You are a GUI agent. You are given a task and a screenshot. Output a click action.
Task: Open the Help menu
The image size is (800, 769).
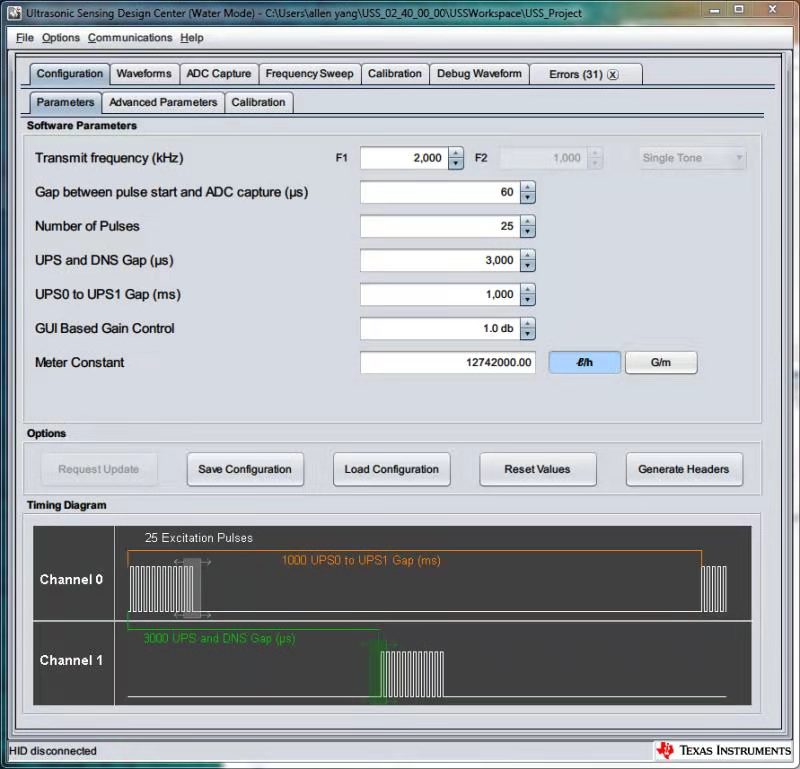click(x=192, y=38)
